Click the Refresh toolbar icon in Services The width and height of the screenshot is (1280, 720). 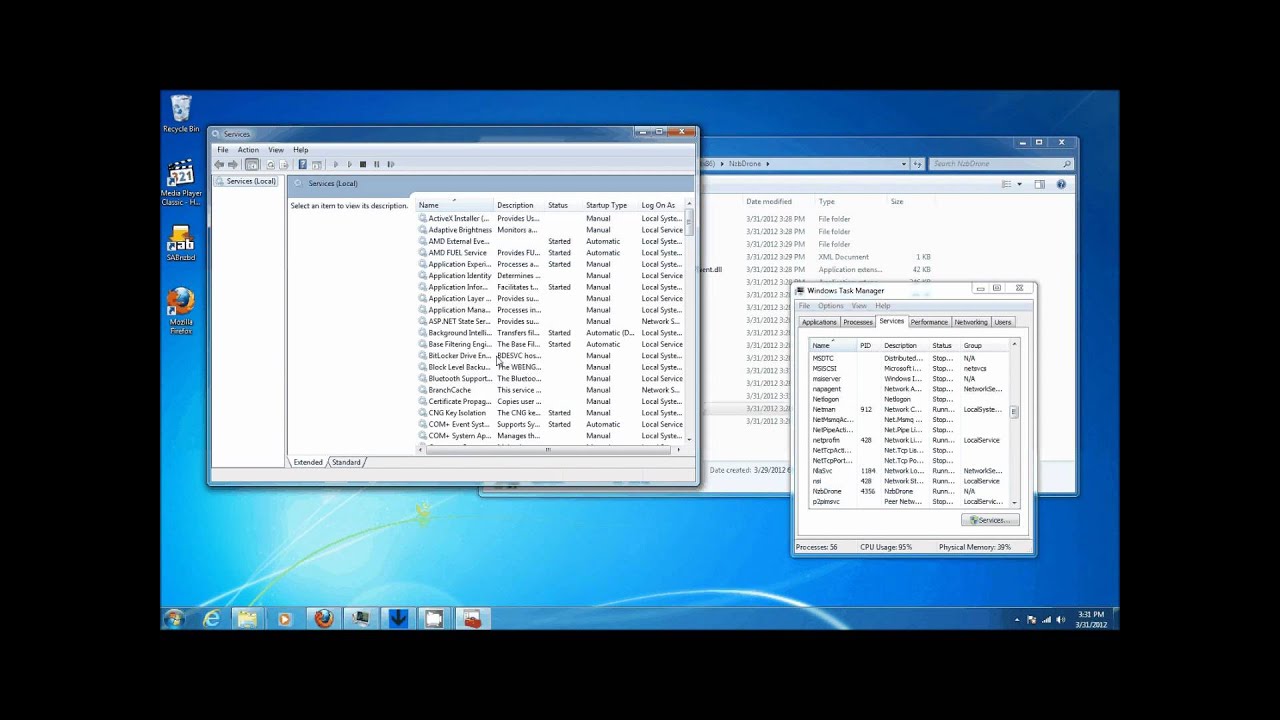270,164
